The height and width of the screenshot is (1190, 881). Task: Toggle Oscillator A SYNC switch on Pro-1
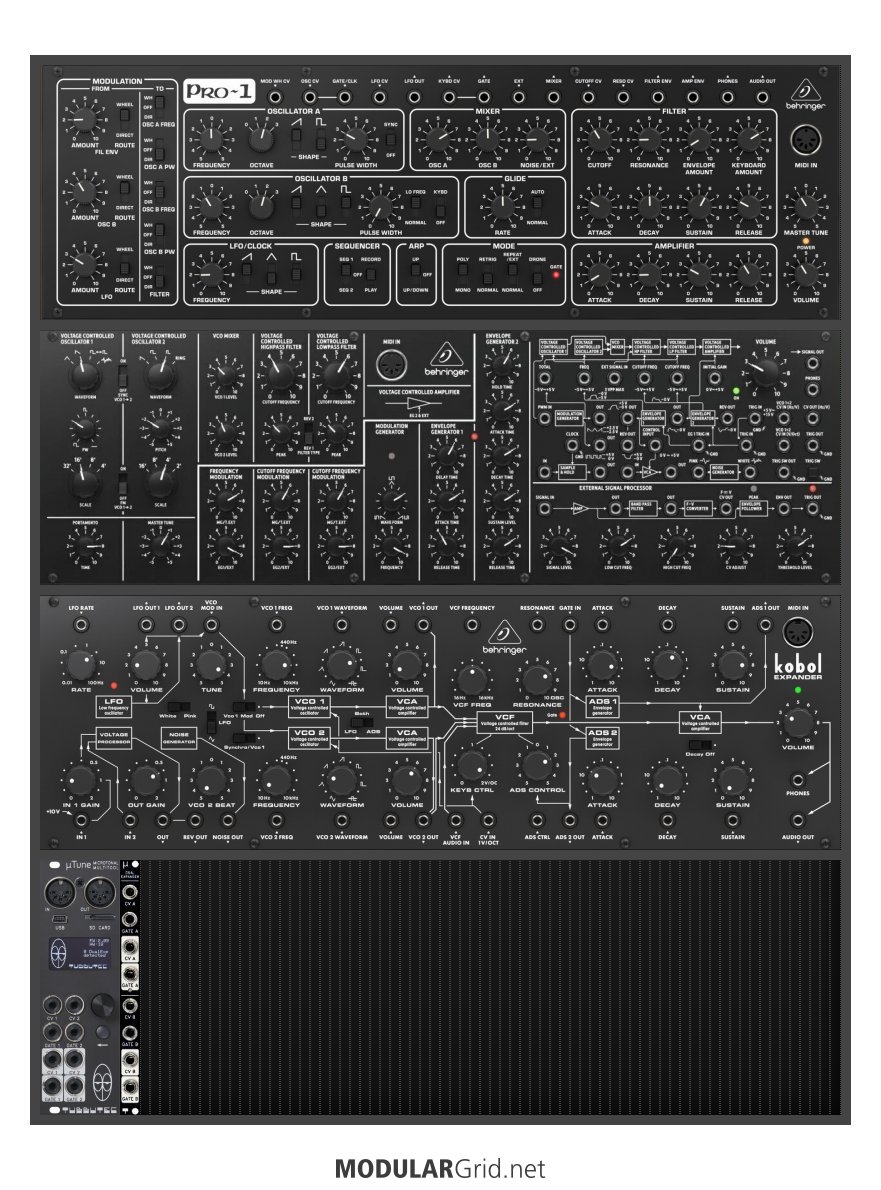pyautogui.click(x=390, y=140)
